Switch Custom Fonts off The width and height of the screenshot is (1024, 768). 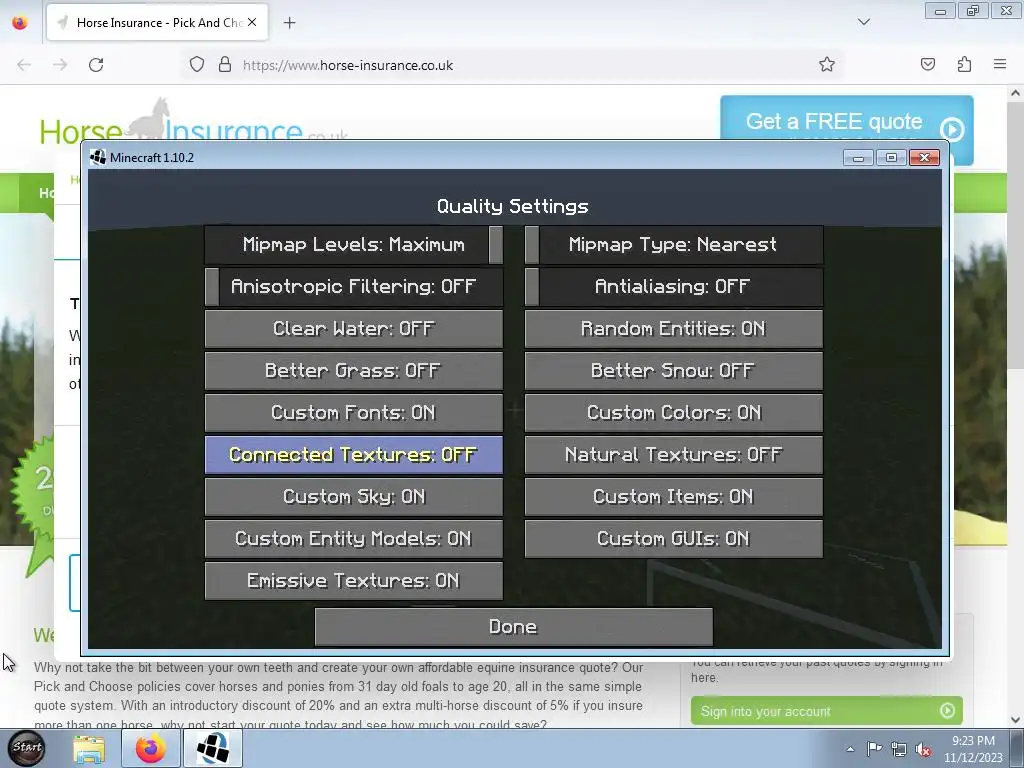353,413
